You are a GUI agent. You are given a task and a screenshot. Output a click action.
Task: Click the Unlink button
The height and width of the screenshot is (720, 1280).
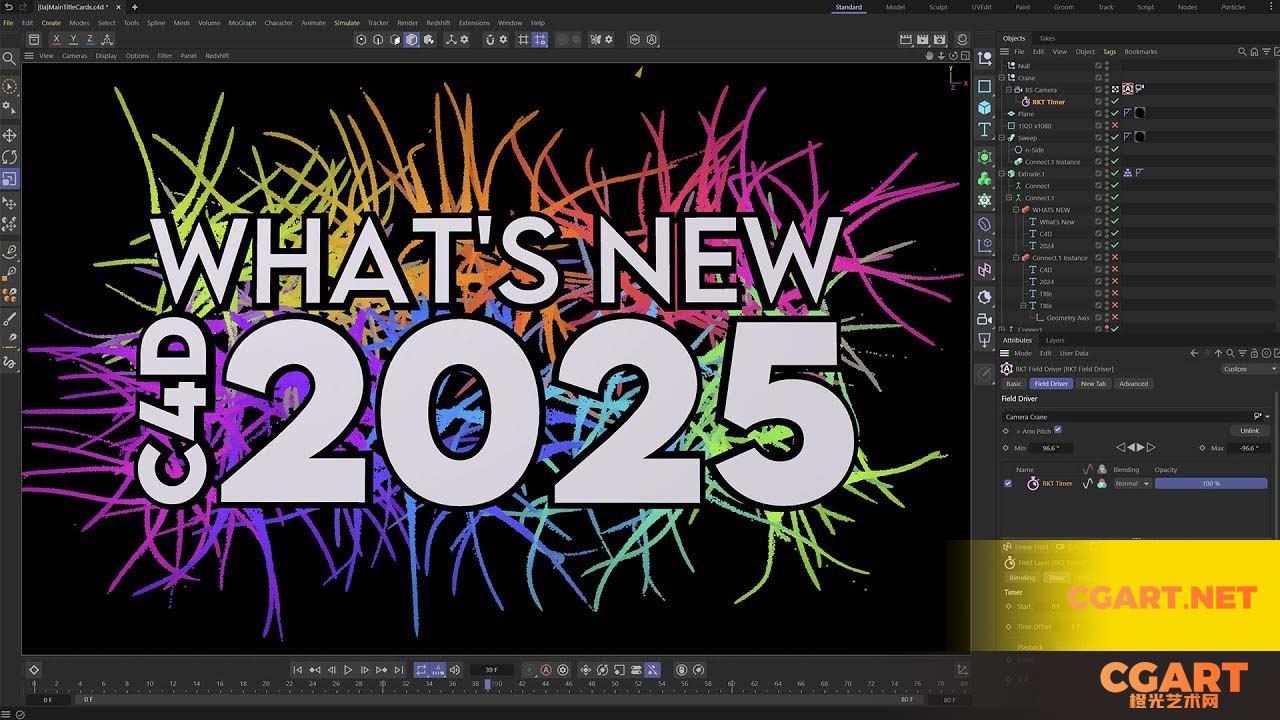point(1250,431)
